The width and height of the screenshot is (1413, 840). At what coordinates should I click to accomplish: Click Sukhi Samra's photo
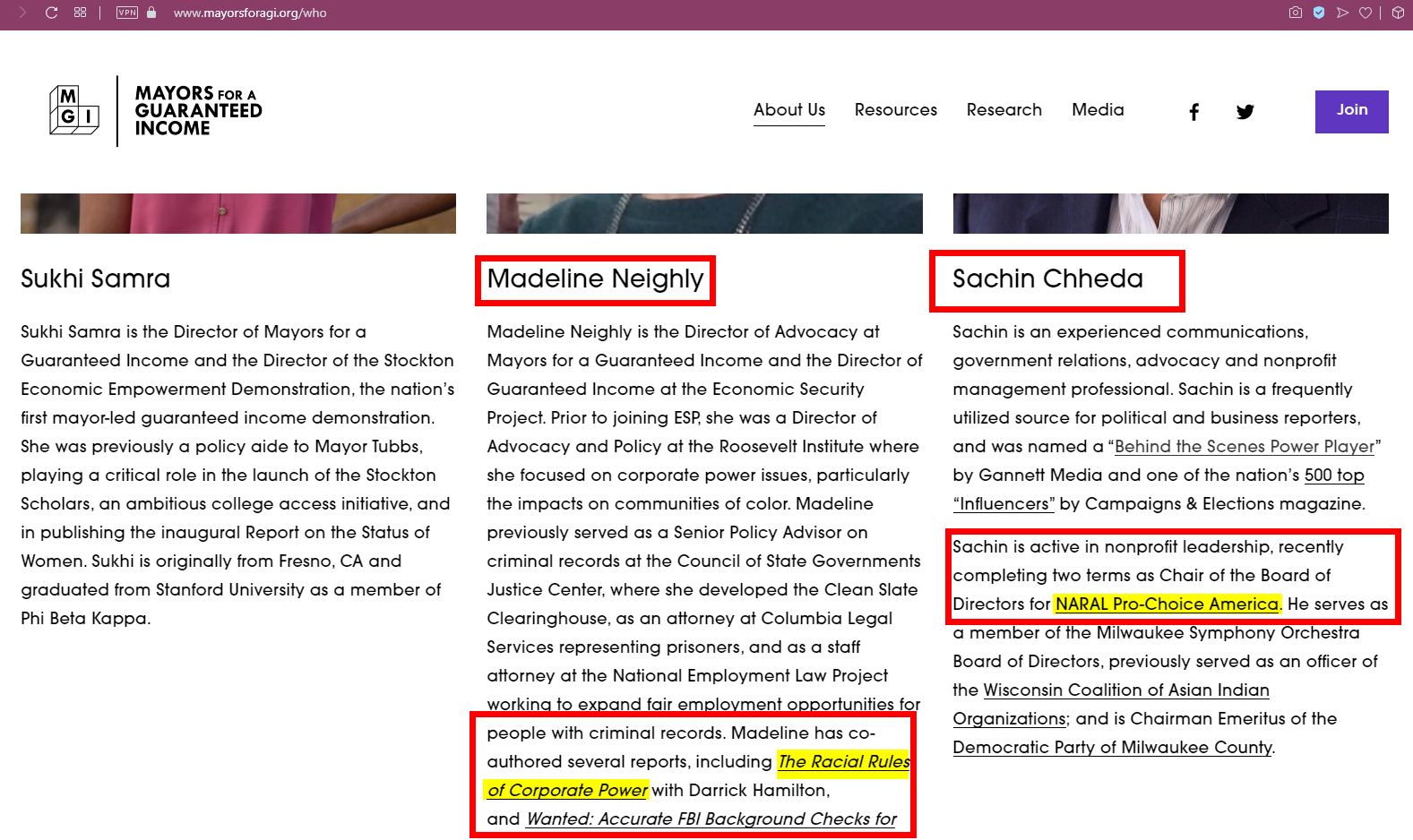coord(238,213)
